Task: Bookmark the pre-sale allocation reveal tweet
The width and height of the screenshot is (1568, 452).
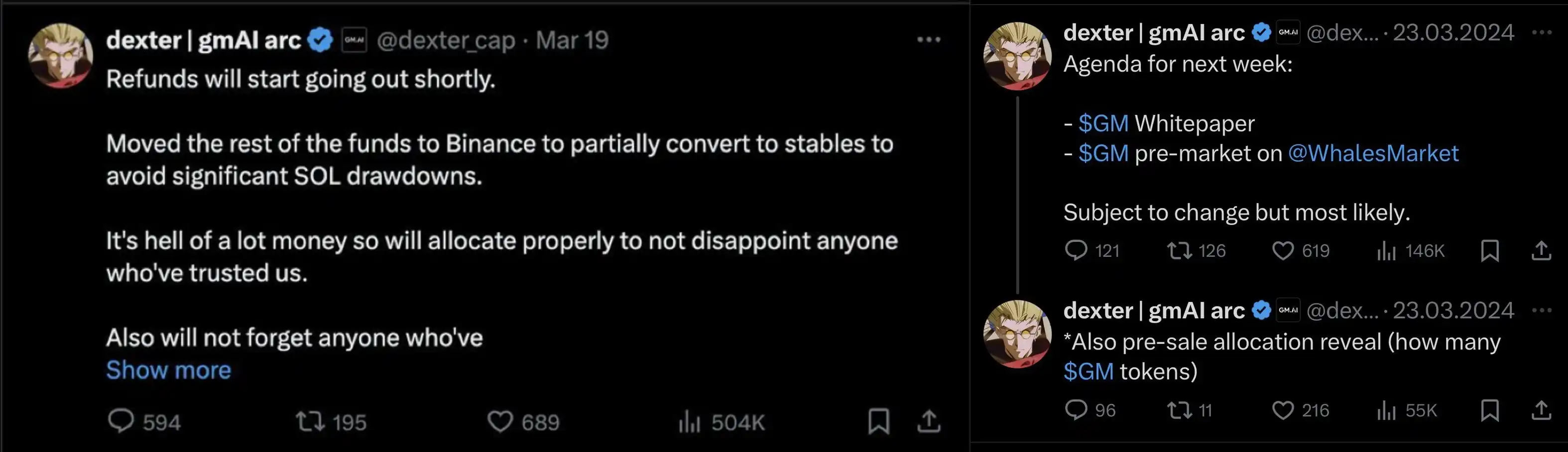Action: point(1489,410)
